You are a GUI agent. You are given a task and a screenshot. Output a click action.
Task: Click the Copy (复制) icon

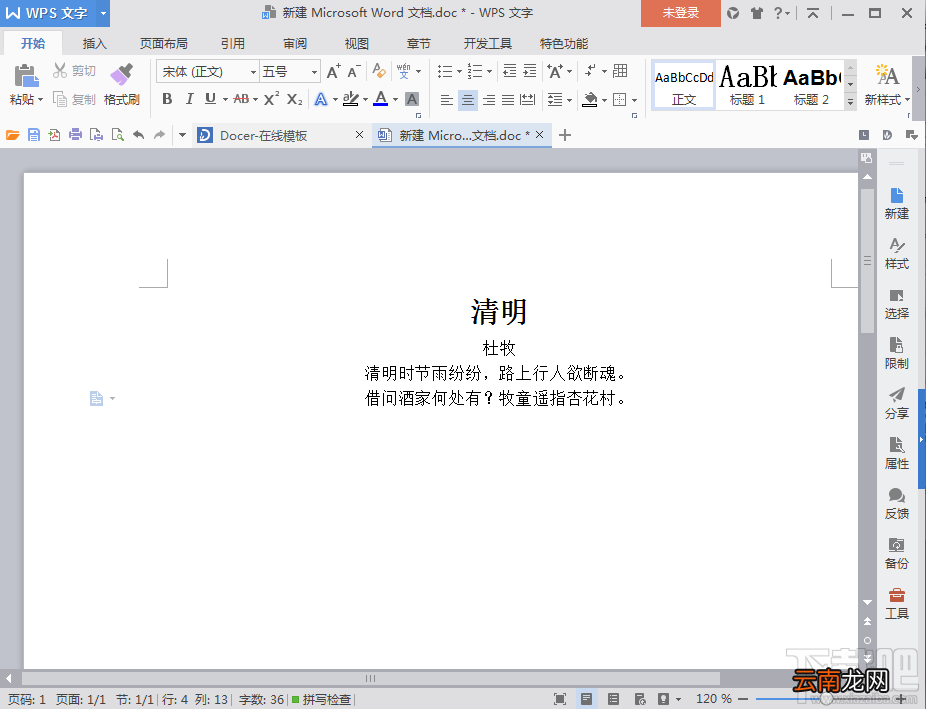point(60,99)
